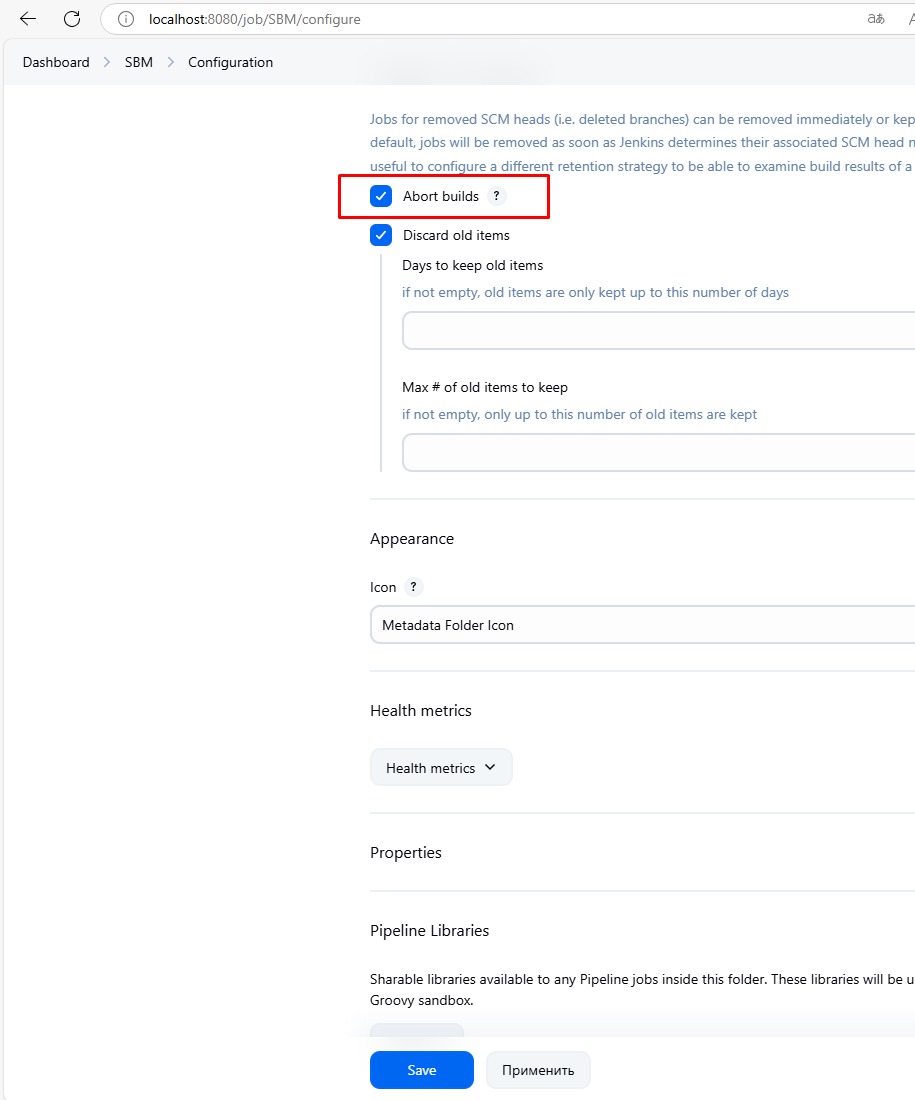The width and height of the screenshot is (915, 1100).
Task: Reload the Jenkins configuration page
Action: click(x=72, y=19)
